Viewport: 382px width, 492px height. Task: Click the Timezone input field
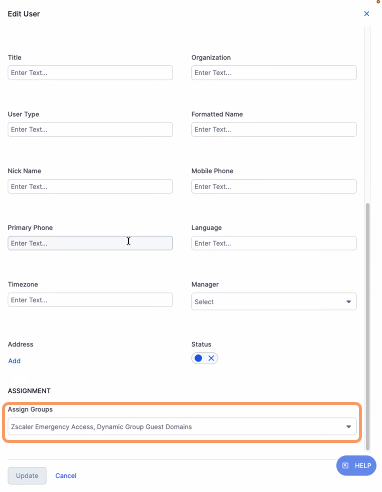point(90,300)
